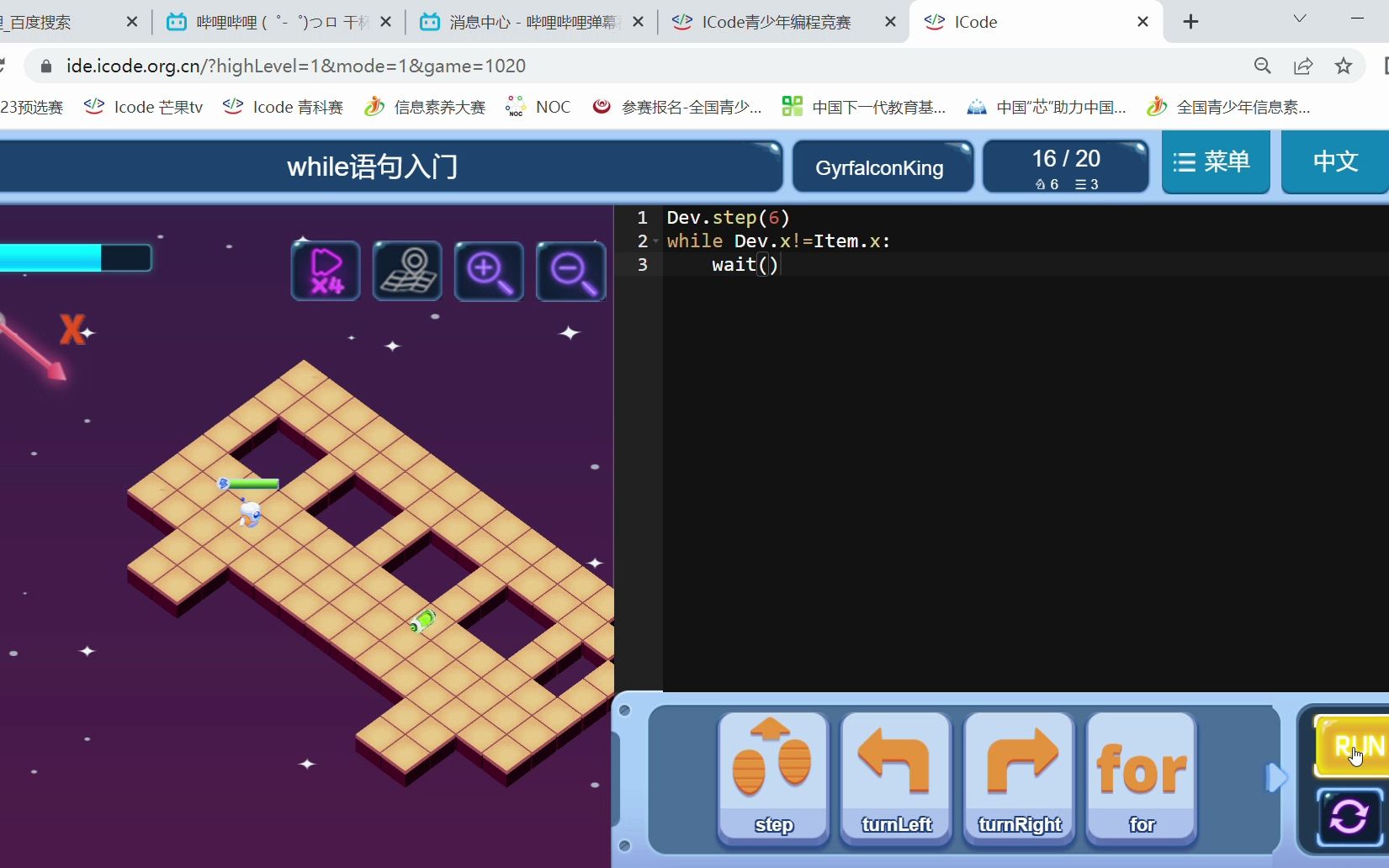1389x868 pixels.
Task: Open the 信息素养大赛 bookmark
Action: [426, 107]
